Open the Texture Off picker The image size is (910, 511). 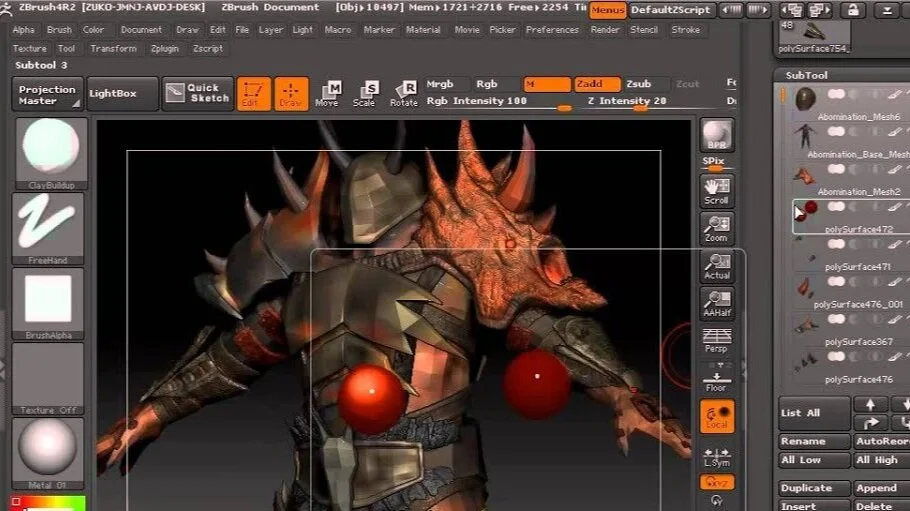pos(48,379)
